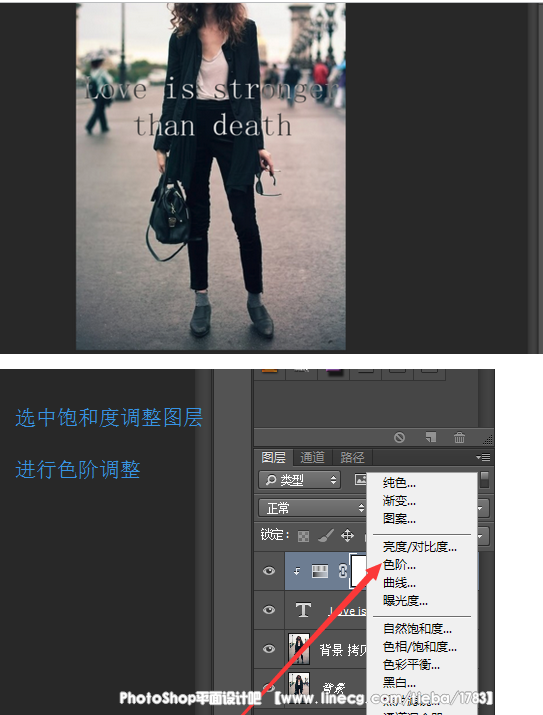Select the Love is text layer name

(348, 611)
